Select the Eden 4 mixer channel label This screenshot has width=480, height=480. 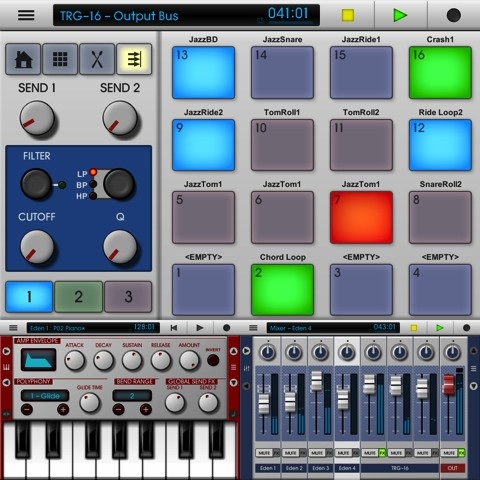pos(347,468)
